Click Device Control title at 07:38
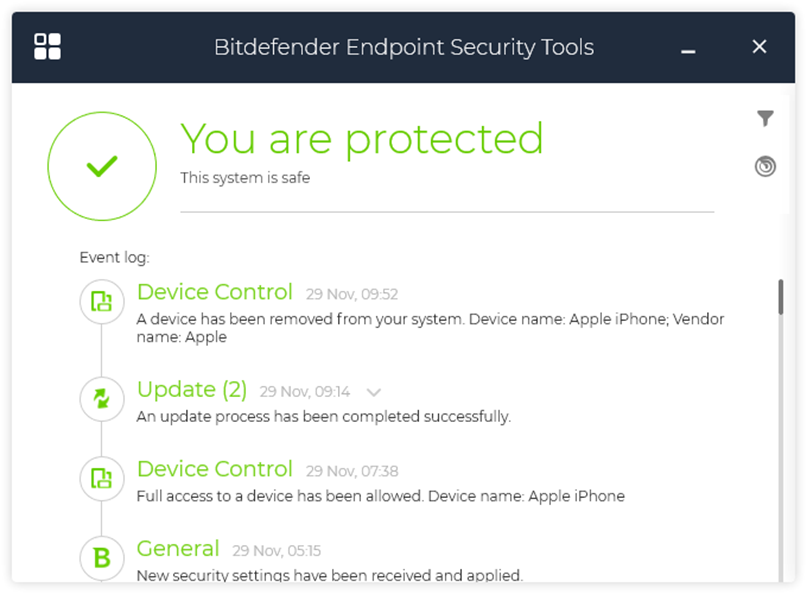The width and height of the screenshot is (807, 594). (214, 469)
